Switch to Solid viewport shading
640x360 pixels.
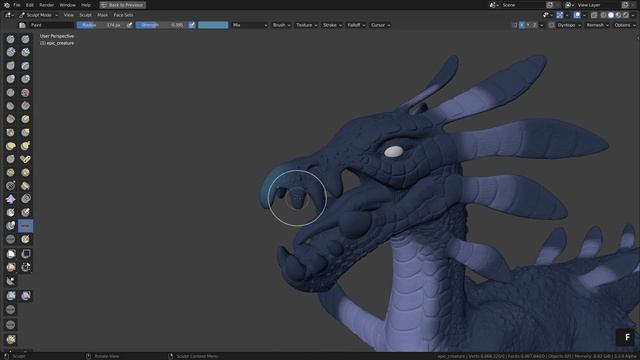[611, 15]
